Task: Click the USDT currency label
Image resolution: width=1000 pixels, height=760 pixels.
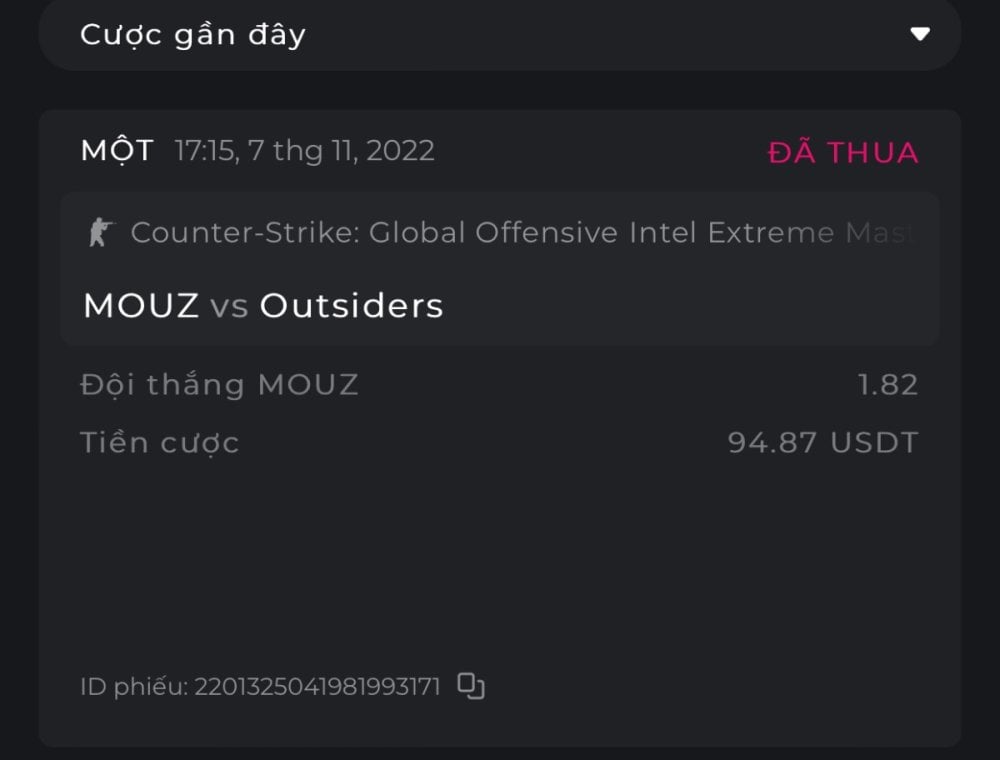Action: pos(874,442)
